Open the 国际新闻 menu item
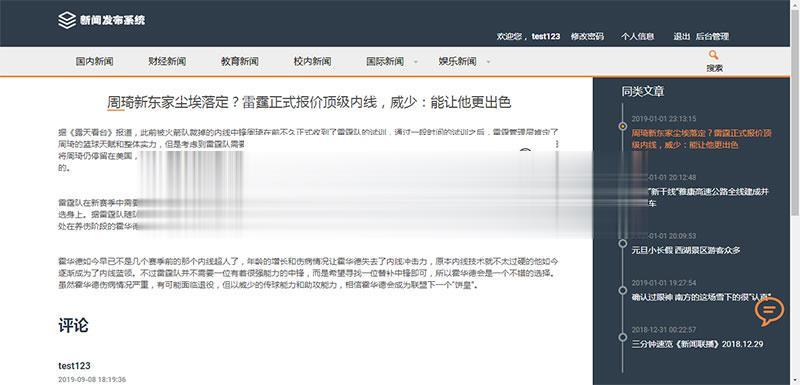 (x=385, y=62)
